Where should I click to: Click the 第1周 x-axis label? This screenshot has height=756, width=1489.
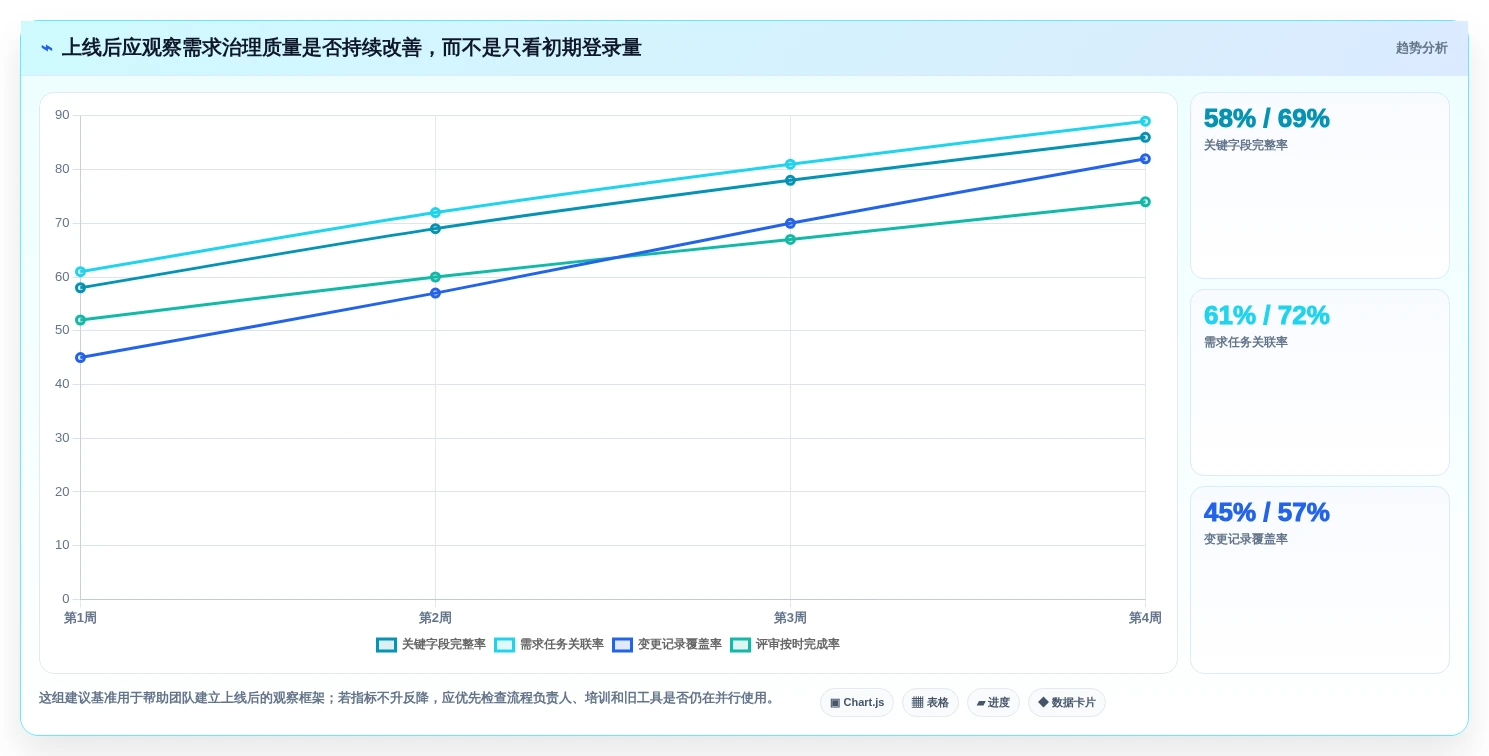click(81, 618)
